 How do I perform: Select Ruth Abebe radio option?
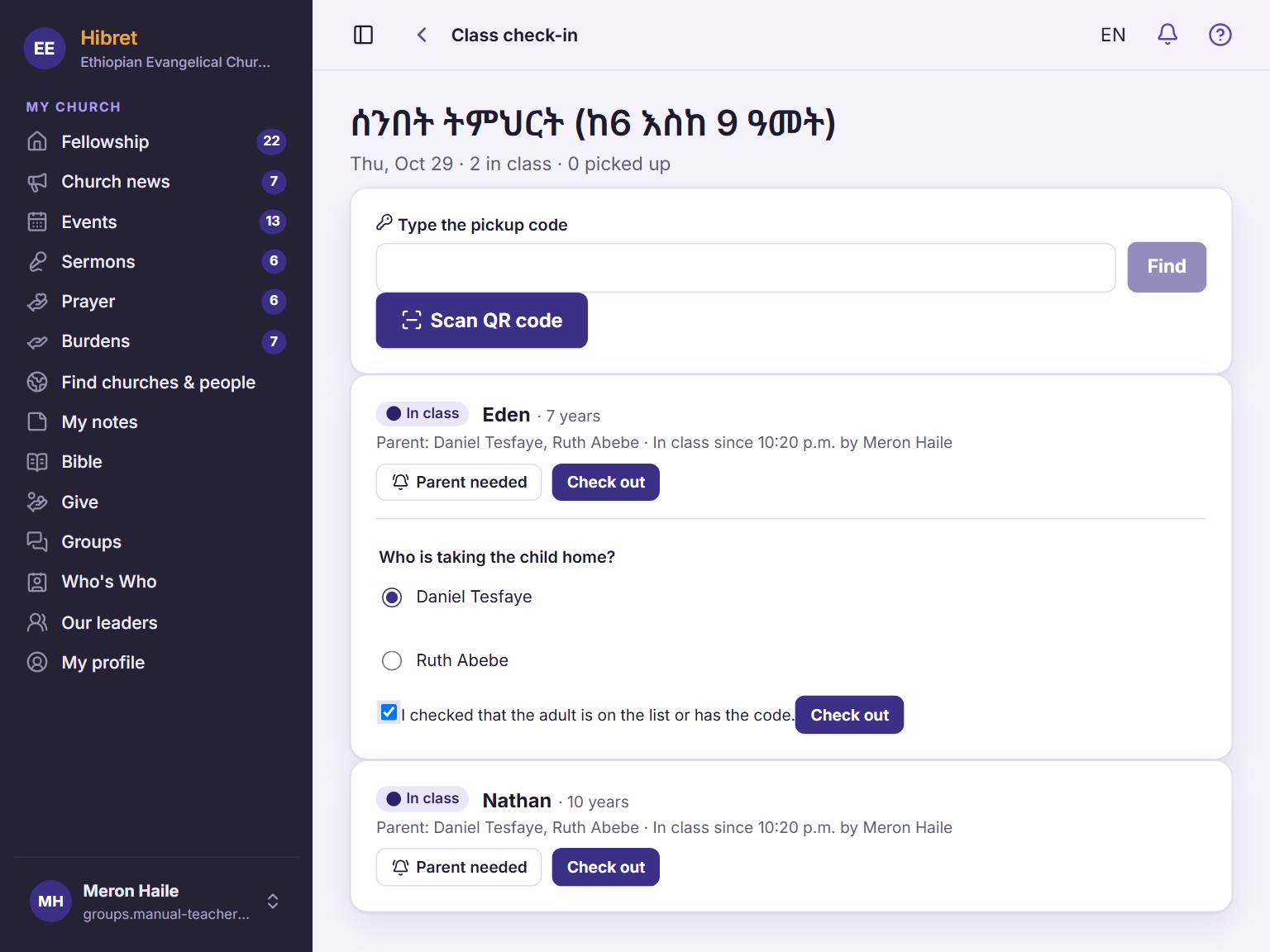(392, 660)
